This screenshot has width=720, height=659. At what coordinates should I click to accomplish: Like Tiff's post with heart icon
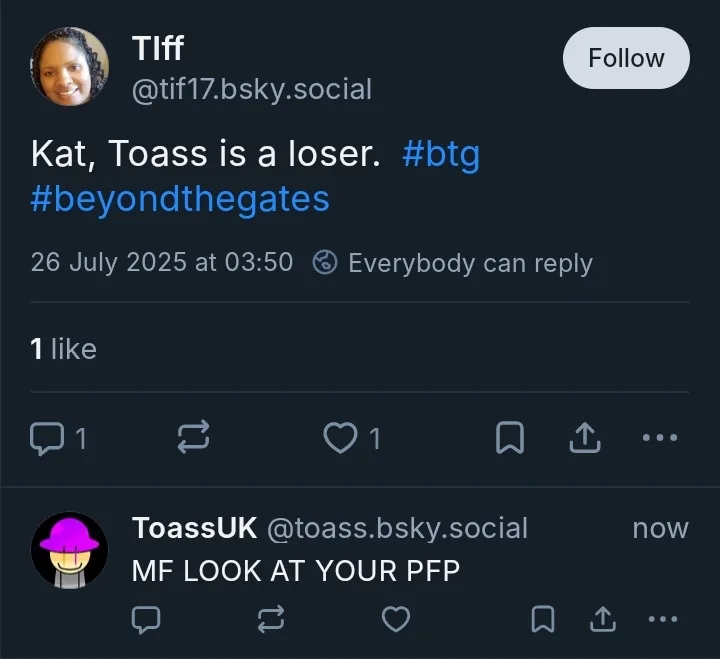pos(341,438)
